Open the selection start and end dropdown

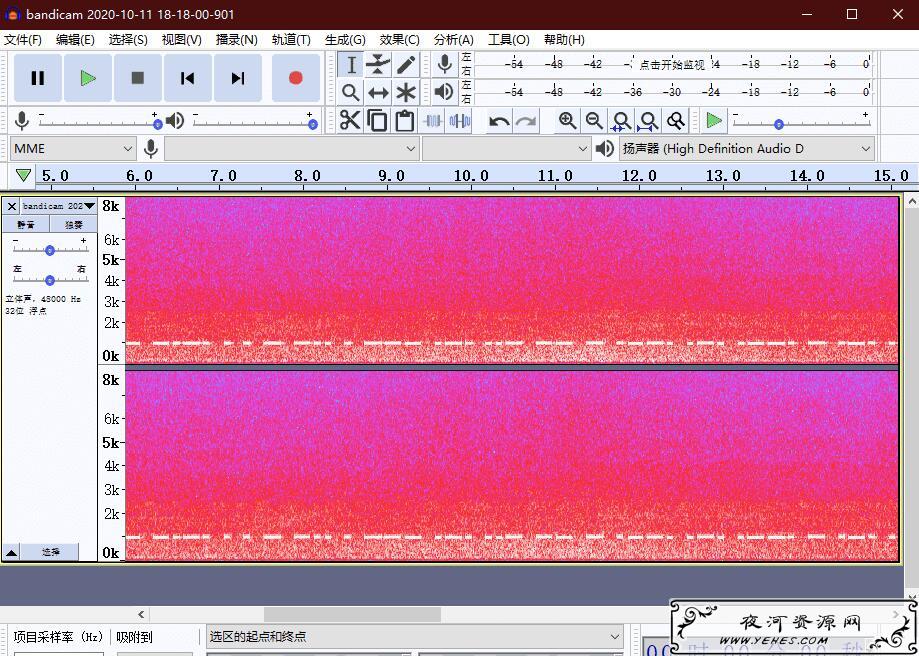pos(415,637)
